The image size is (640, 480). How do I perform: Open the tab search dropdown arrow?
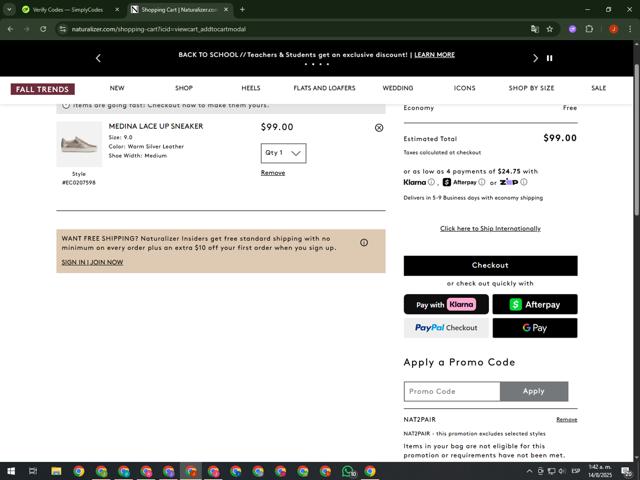(9, 9)
